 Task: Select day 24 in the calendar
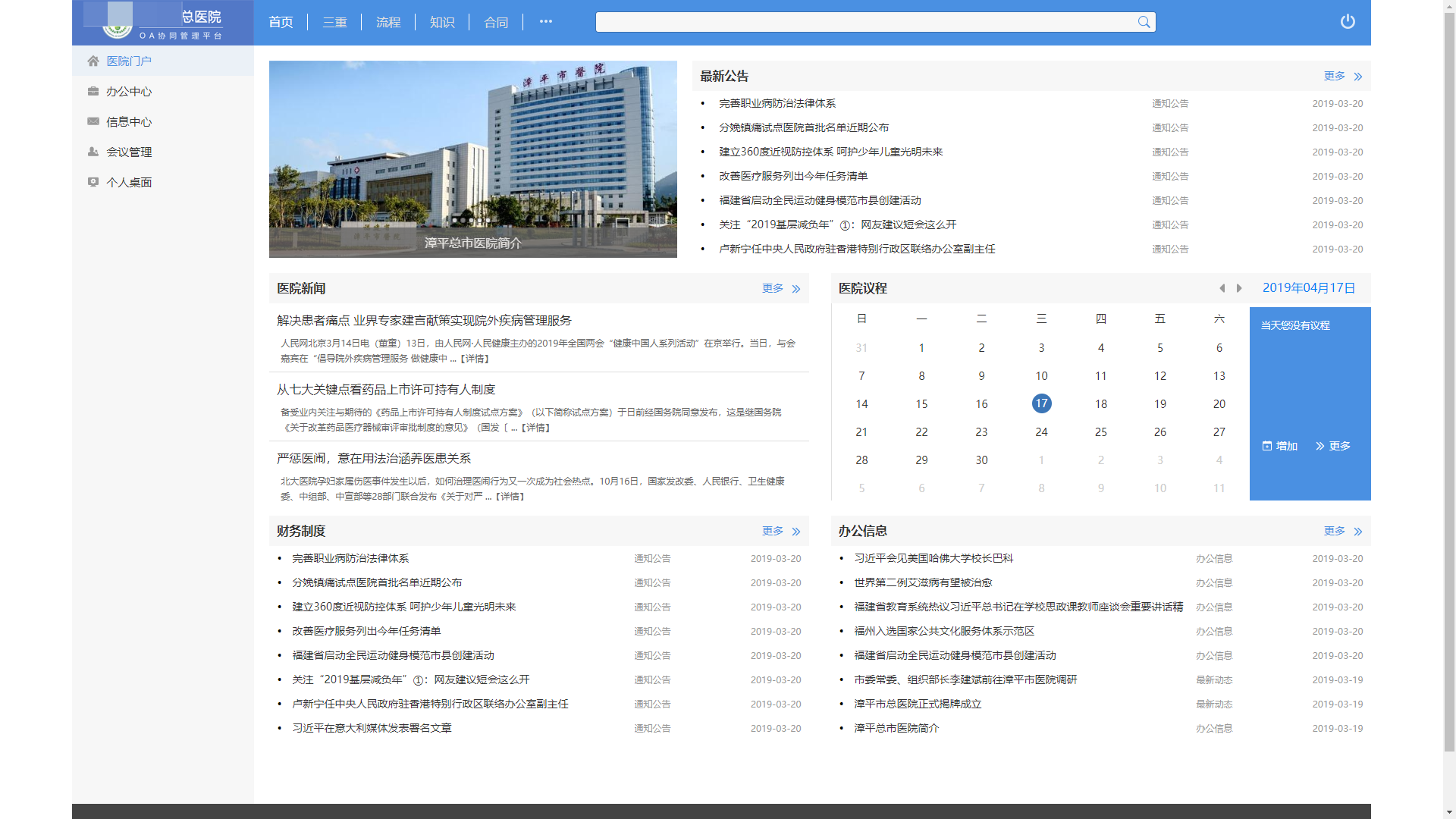1041,432
